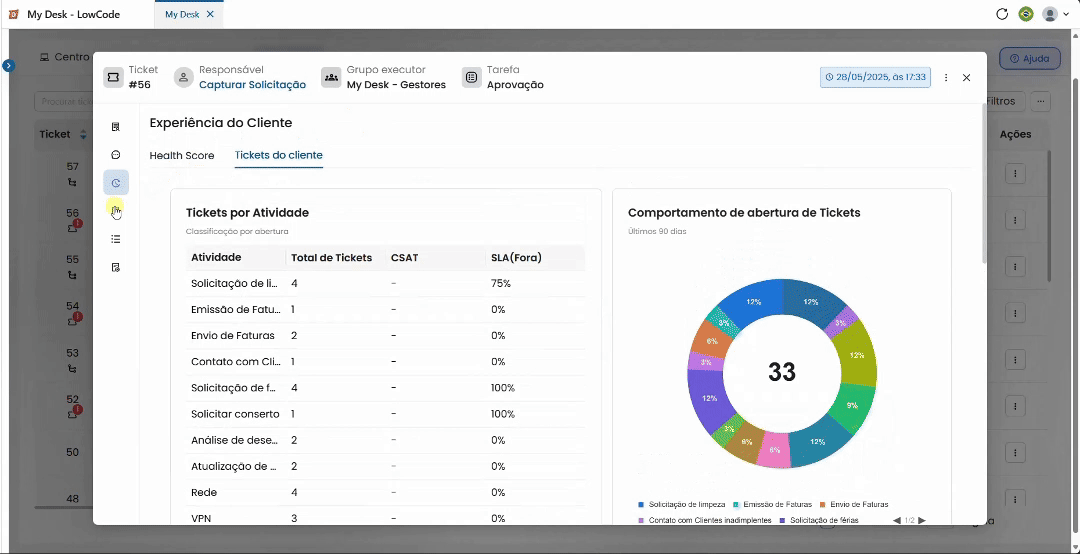This screenshot has height=554, width=1080.
Task: Toggle Envio de Faturas legend swatch
Action: (823, 504)
